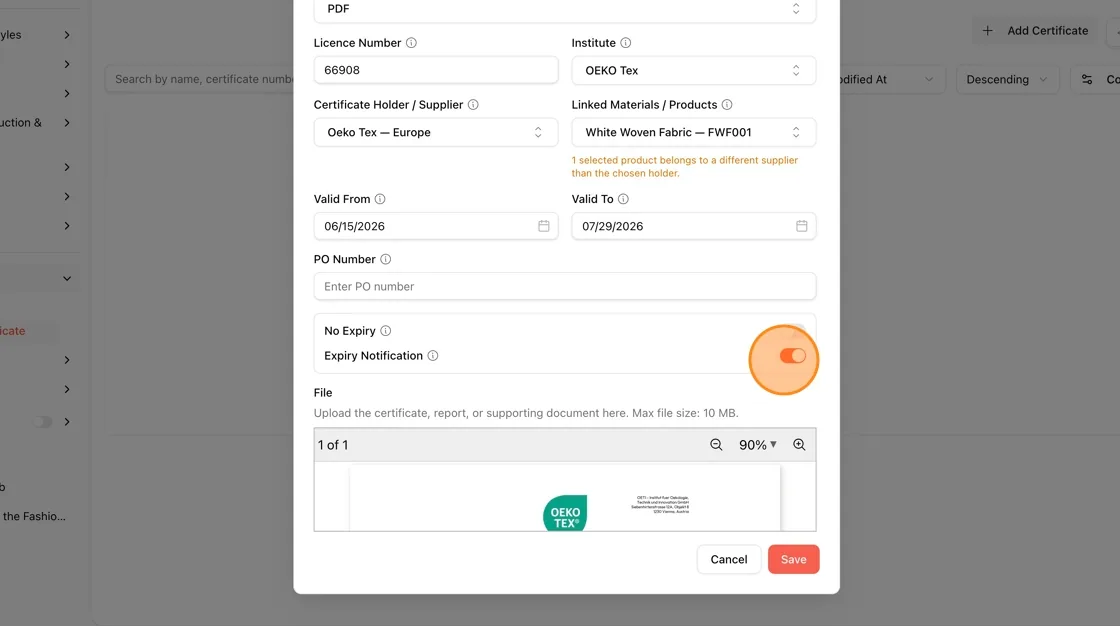
Task: Open the White Woven Fabric products dropdown
Action: [694, 132]
